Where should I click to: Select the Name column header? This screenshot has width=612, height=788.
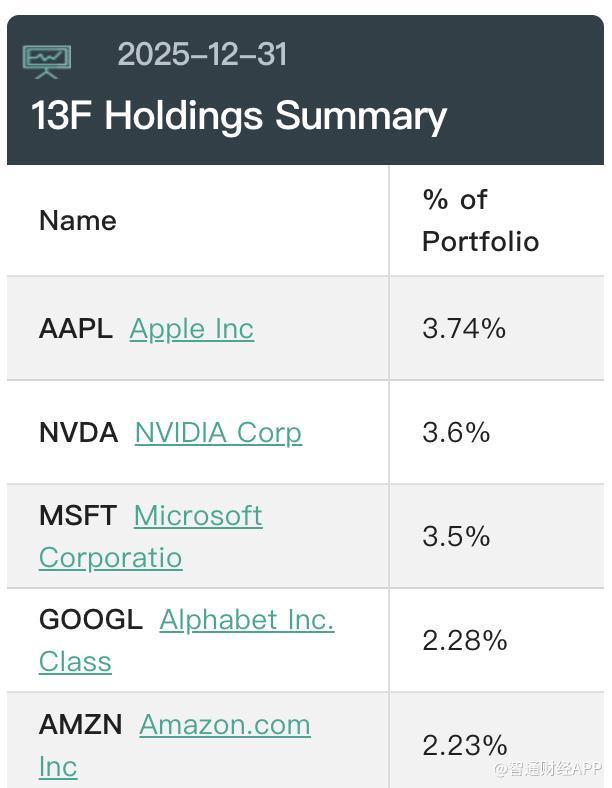point(78,221)
